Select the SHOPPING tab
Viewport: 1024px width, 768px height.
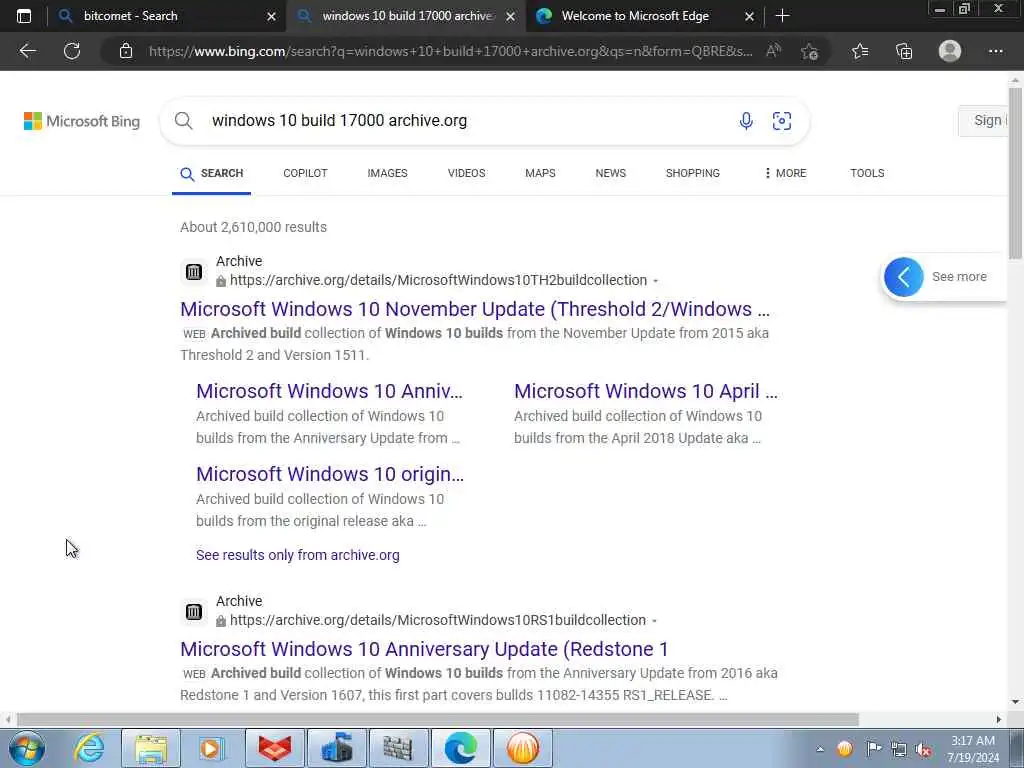pyautogui.click(x=693, y=173)
